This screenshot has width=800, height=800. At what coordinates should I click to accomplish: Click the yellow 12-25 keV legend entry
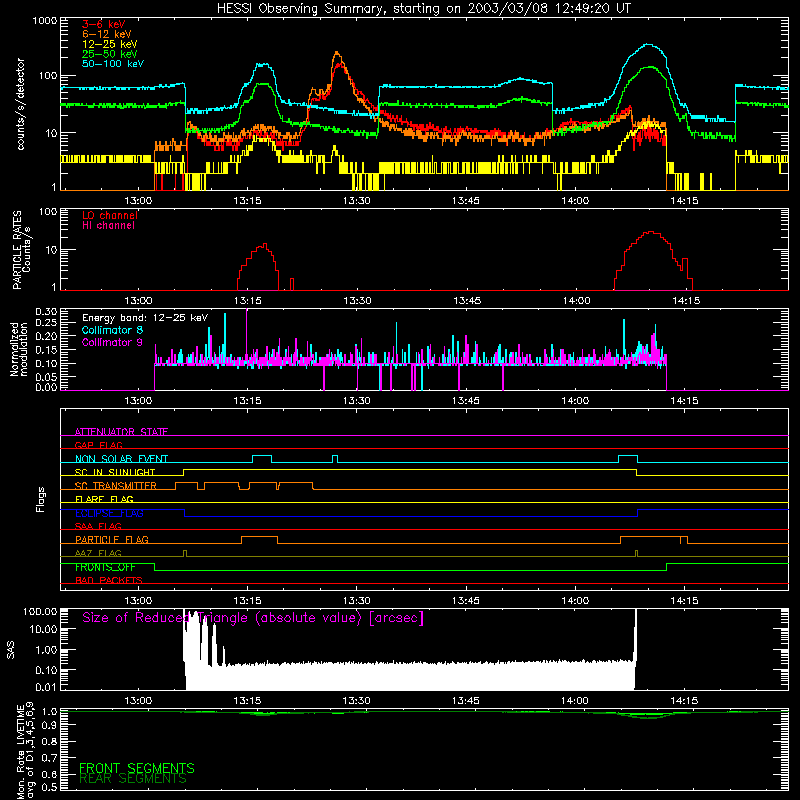tap(110, 44)
